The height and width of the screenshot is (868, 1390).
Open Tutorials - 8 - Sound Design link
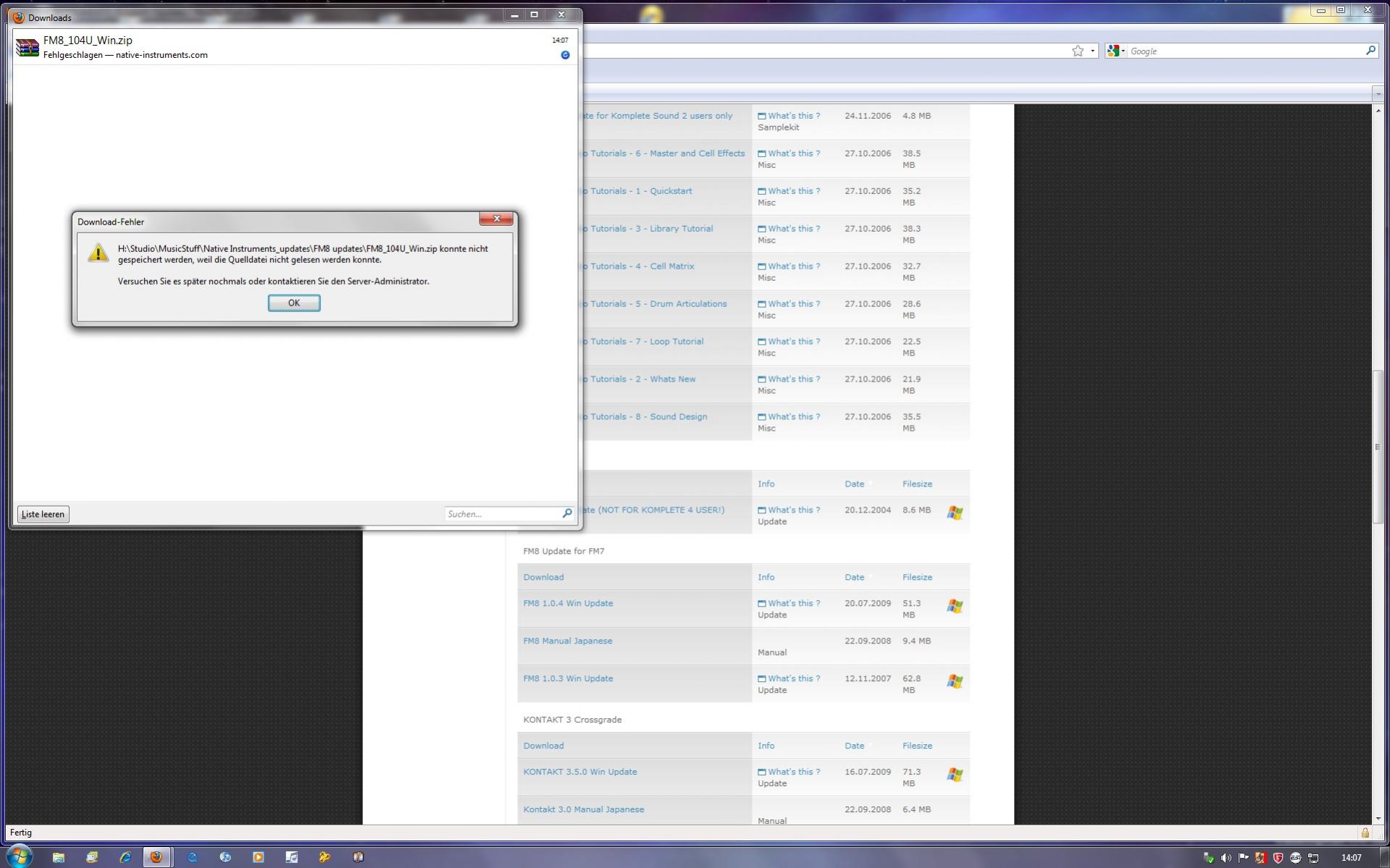[645, 417]
